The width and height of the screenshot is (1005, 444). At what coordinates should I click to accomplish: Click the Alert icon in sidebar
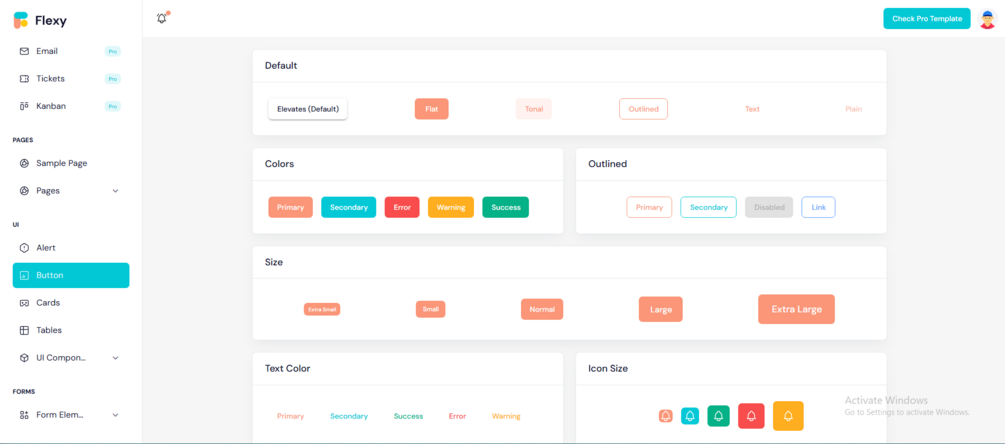[x=24, y=248]
